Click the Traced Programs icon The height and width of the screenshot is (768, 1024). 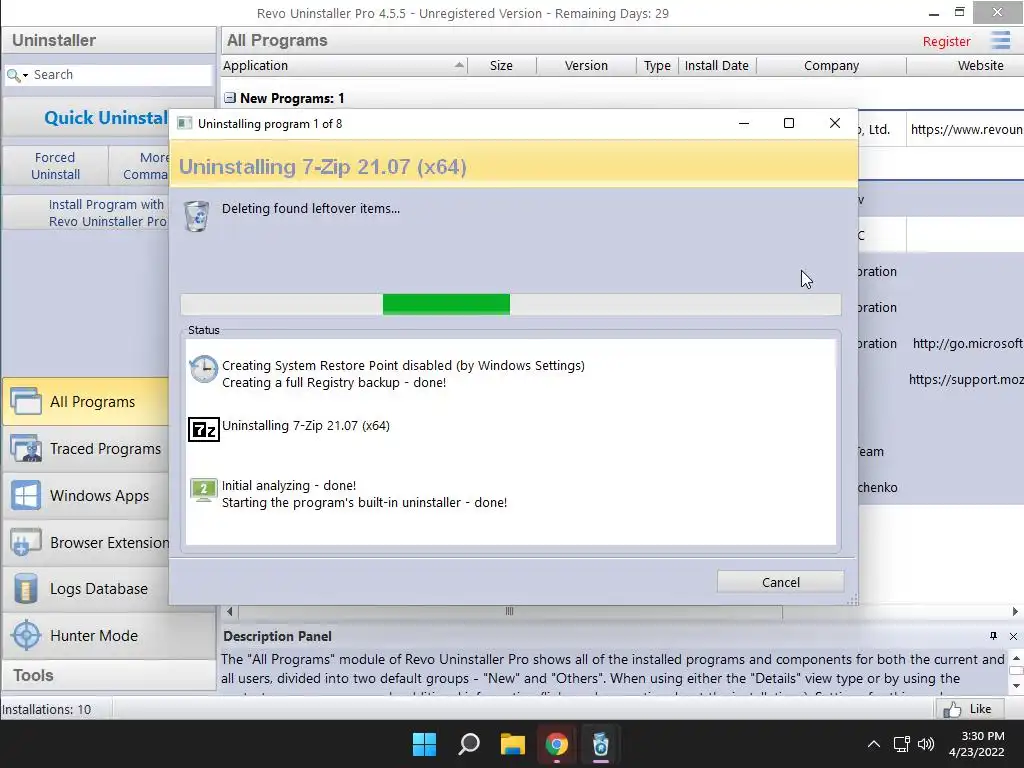pos(26,449)
